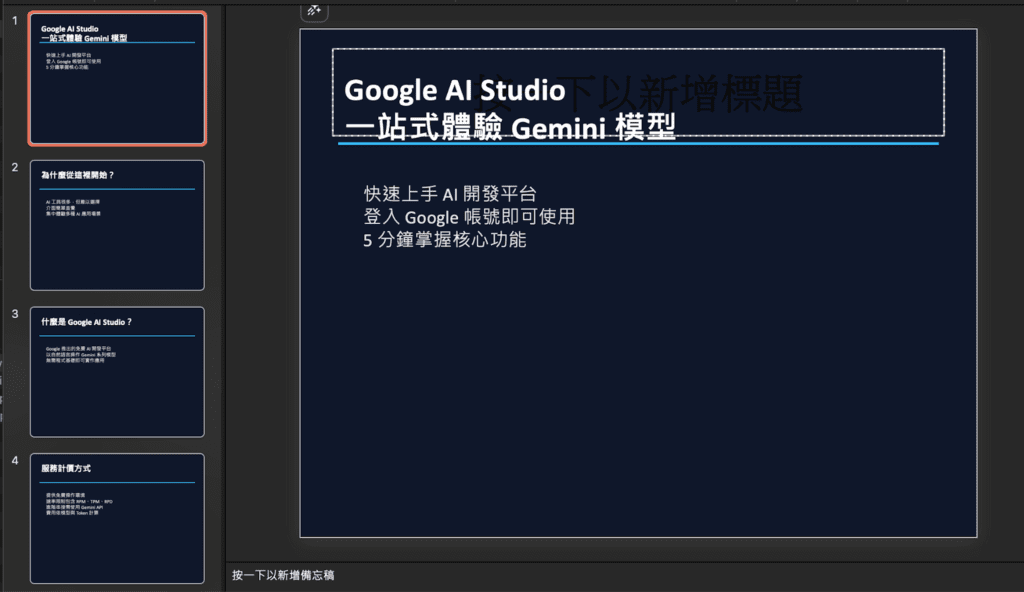This screenshot has width=1024, height=592.
Task: Click the gray workspace right of the slide
Action: (1000, 300)
